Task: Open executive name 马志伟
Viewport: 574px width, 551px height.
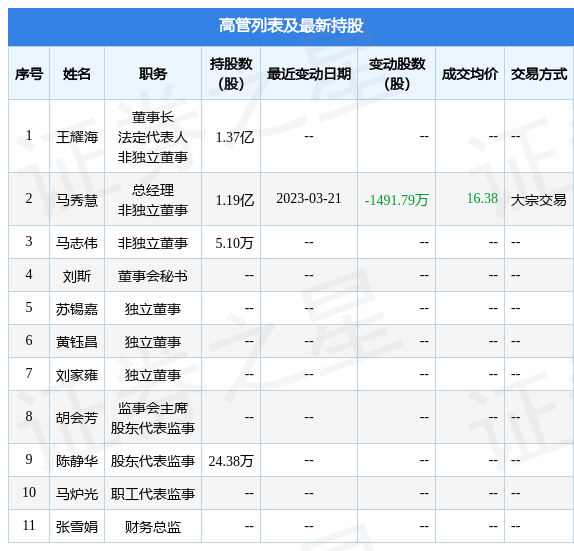Action: coord(77,243)
